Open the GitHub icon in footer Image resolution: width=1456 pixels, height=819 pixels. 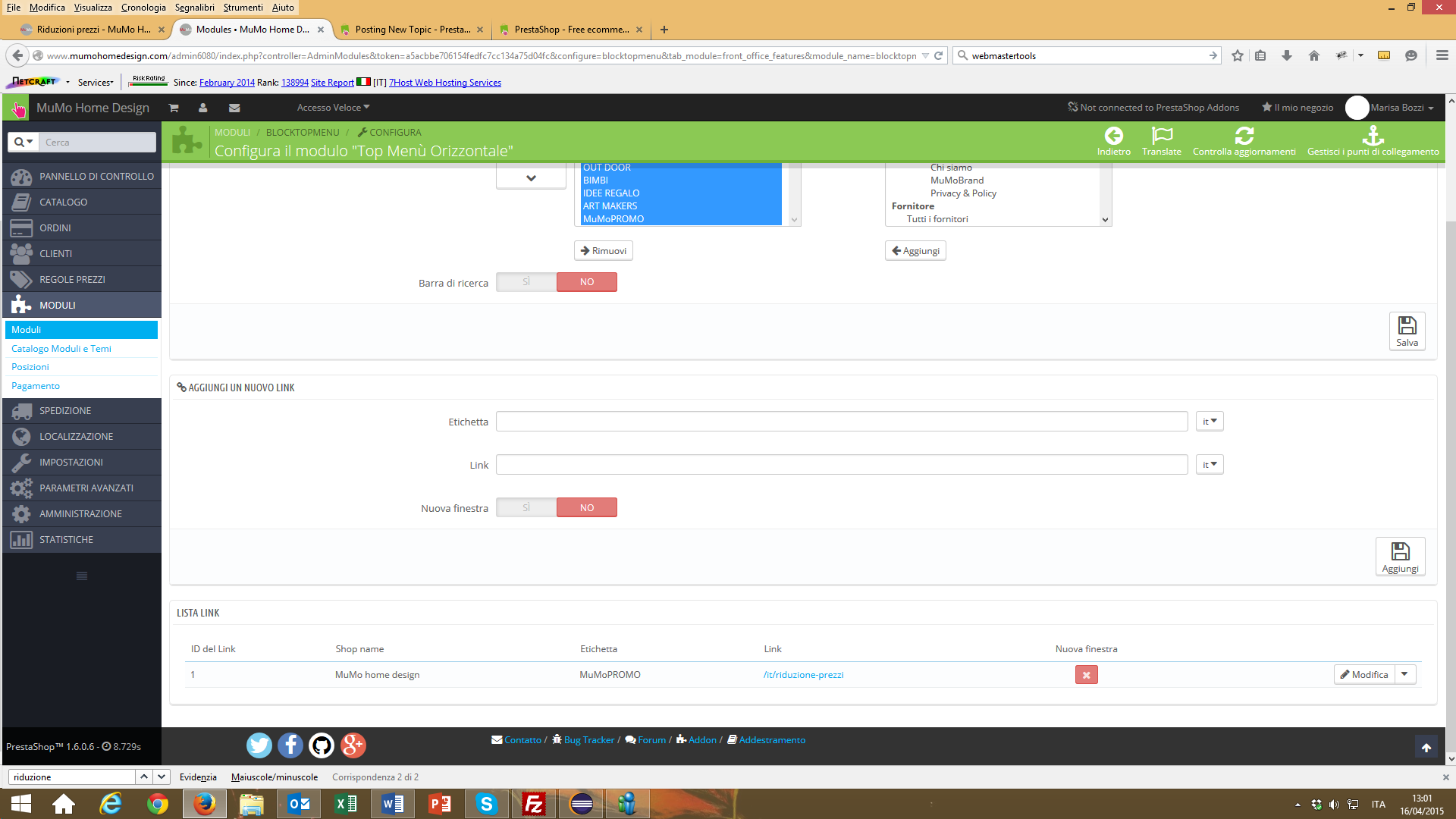pyautogui.click(x=322, y=745)
